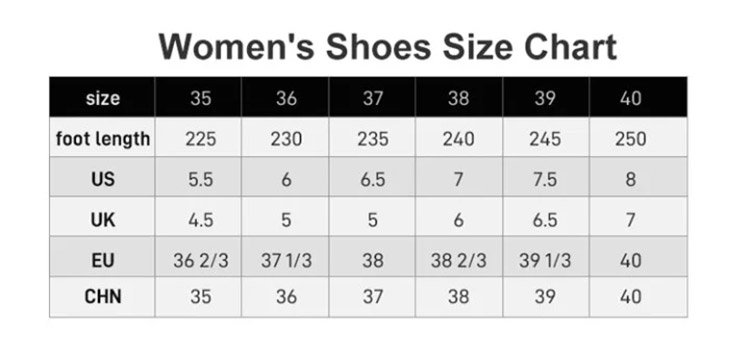This screenshot has width=750, height=360.
Task: Select EU size 39 1/3 cell
Action: pos(546,258)
